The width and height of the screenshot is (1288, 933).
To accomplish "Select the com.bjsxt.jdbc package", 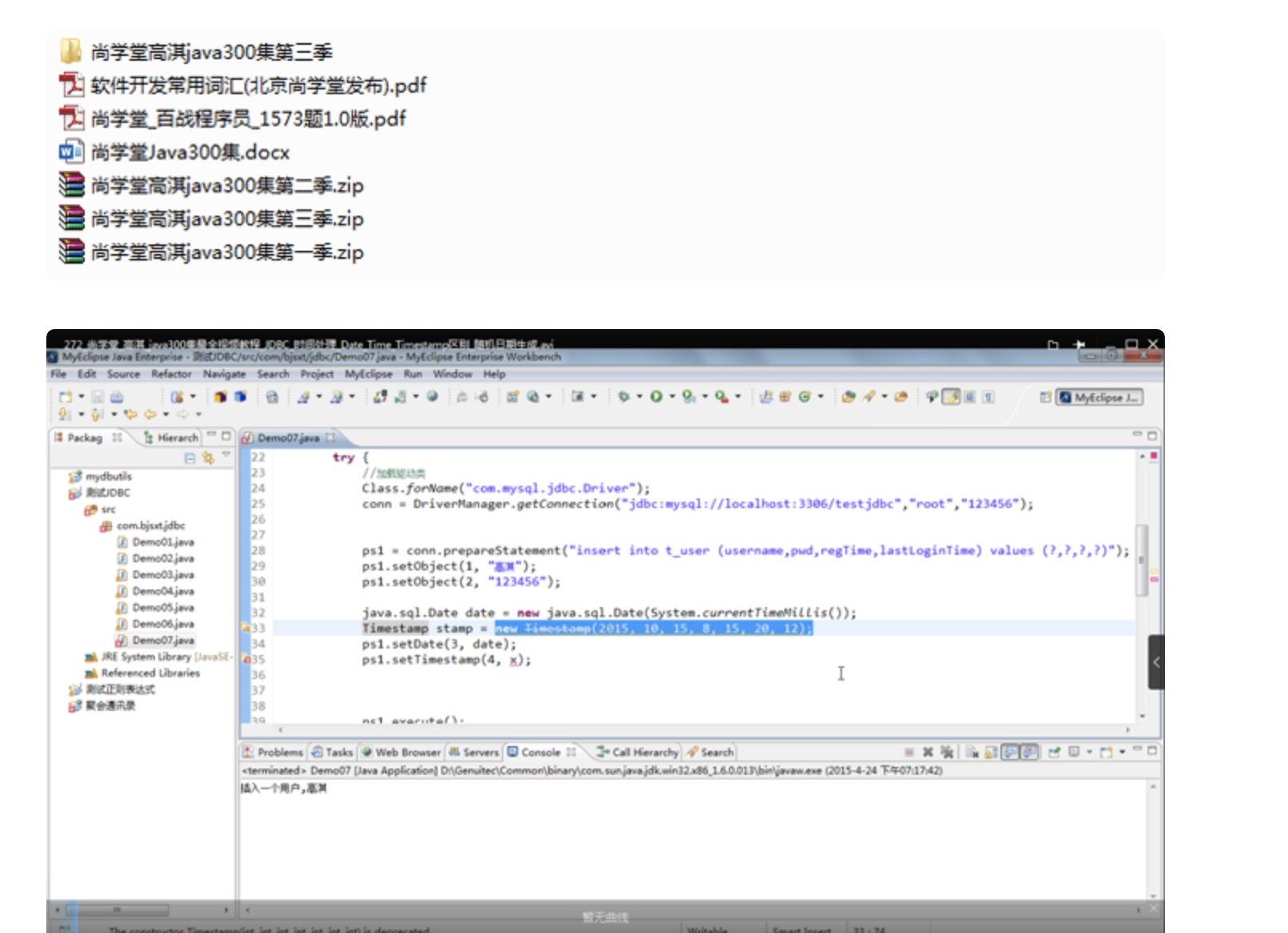I will point(142,526).
